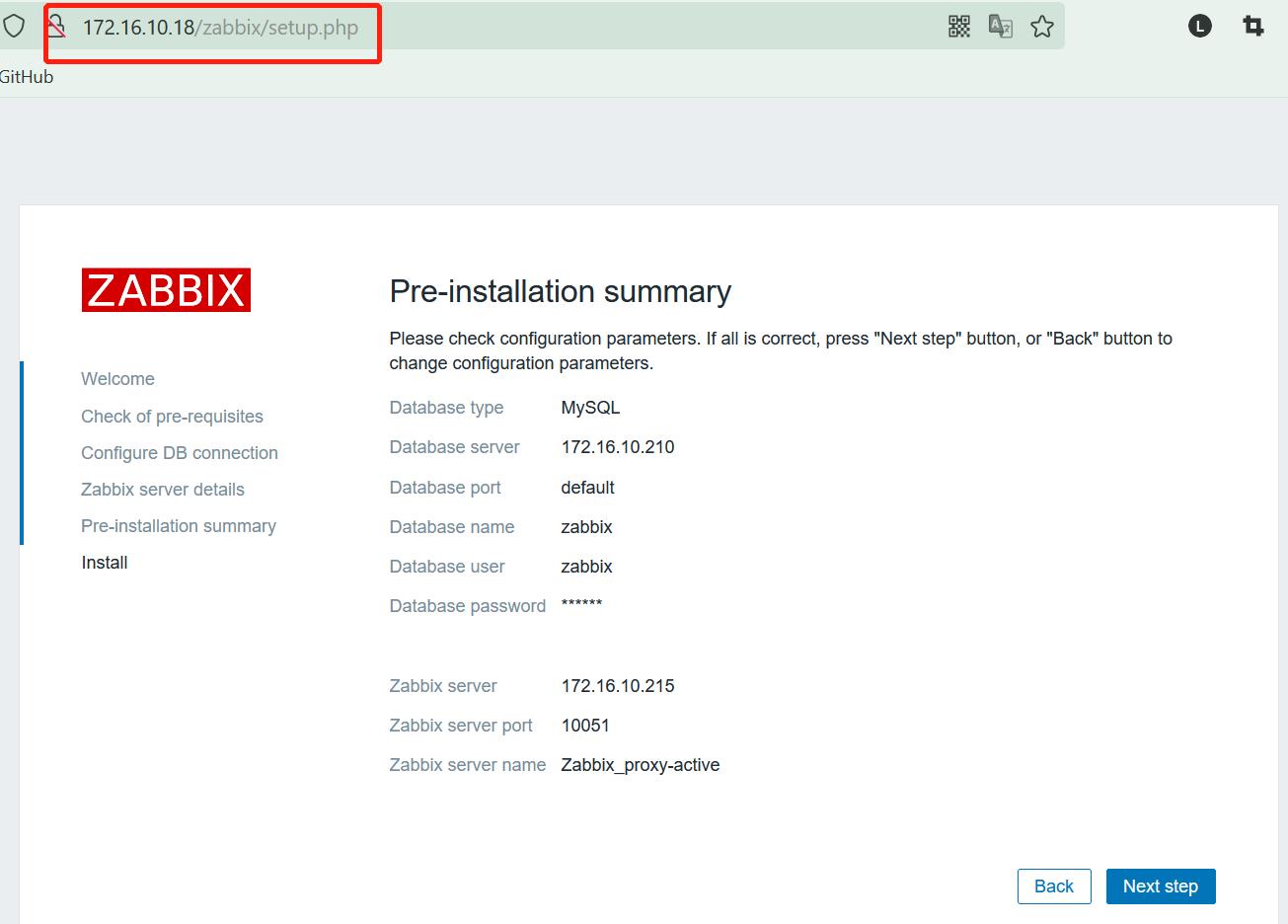The image size is (1288, 924).
Task: Open the QR code generator icon
Action: (x=959, y=27)
